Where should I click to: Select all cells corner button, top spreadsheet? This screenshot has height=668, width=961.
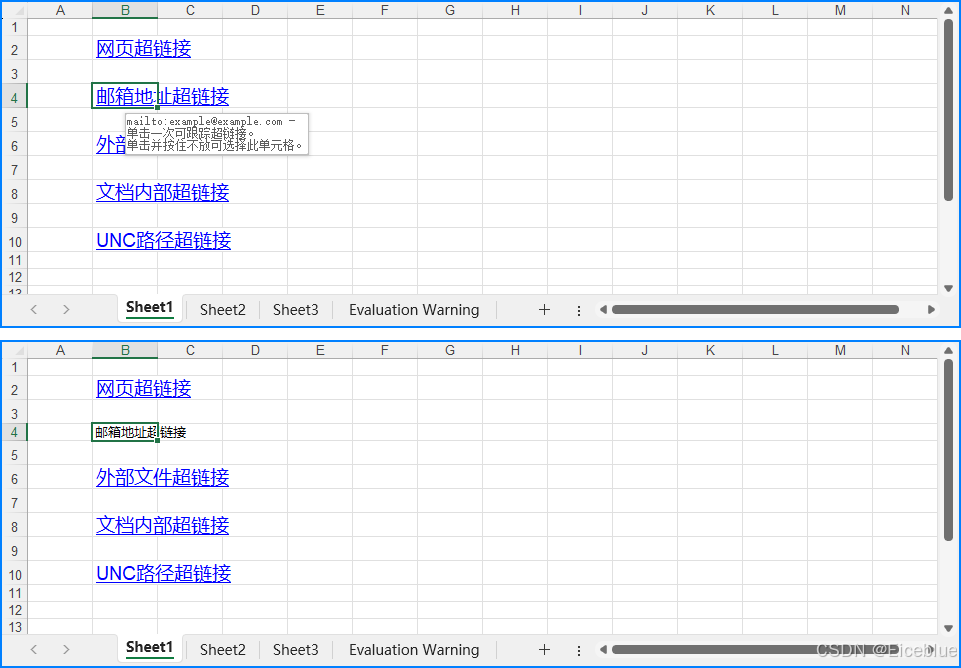click(15, 10)
